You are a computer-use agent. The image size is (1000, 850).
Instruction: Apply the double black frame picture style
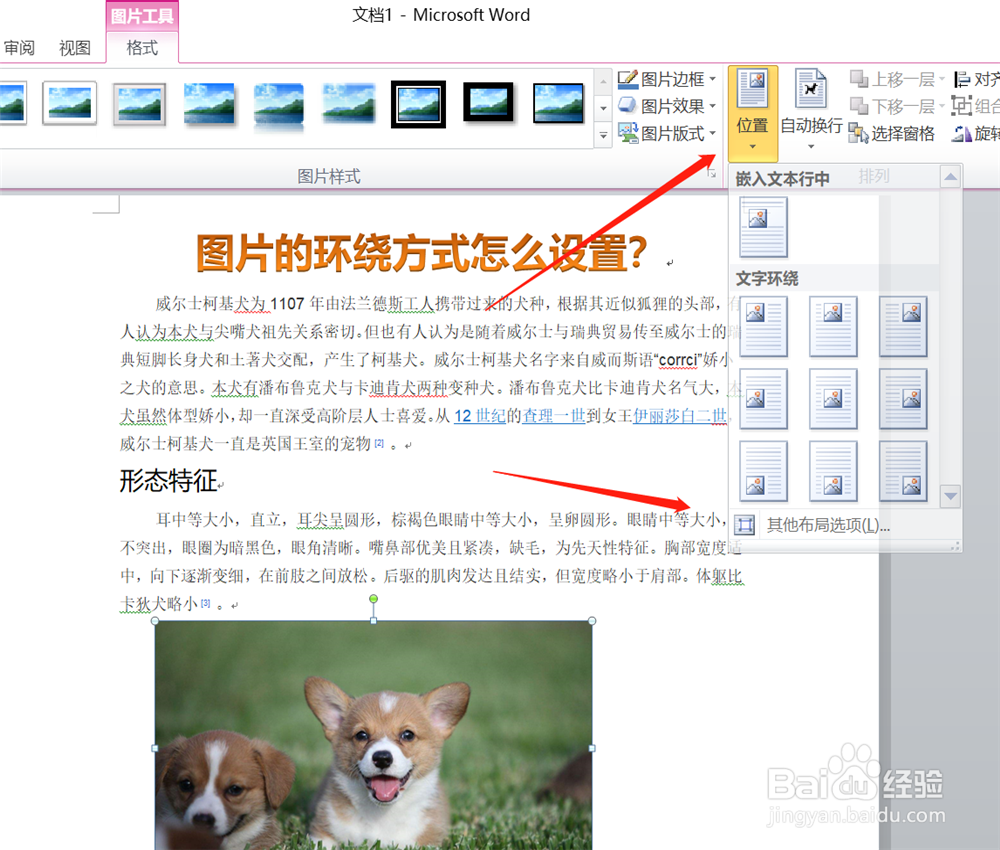(x=418, y=104)
